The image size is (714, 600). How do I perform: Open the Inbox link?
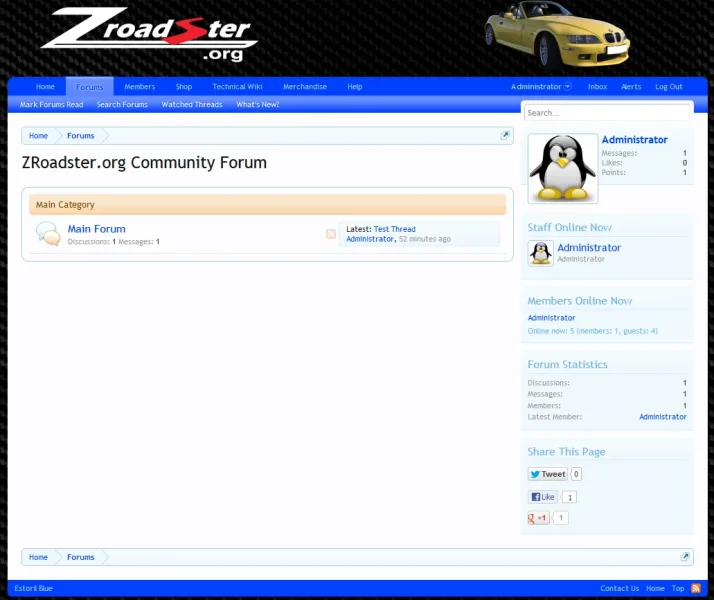597,86
